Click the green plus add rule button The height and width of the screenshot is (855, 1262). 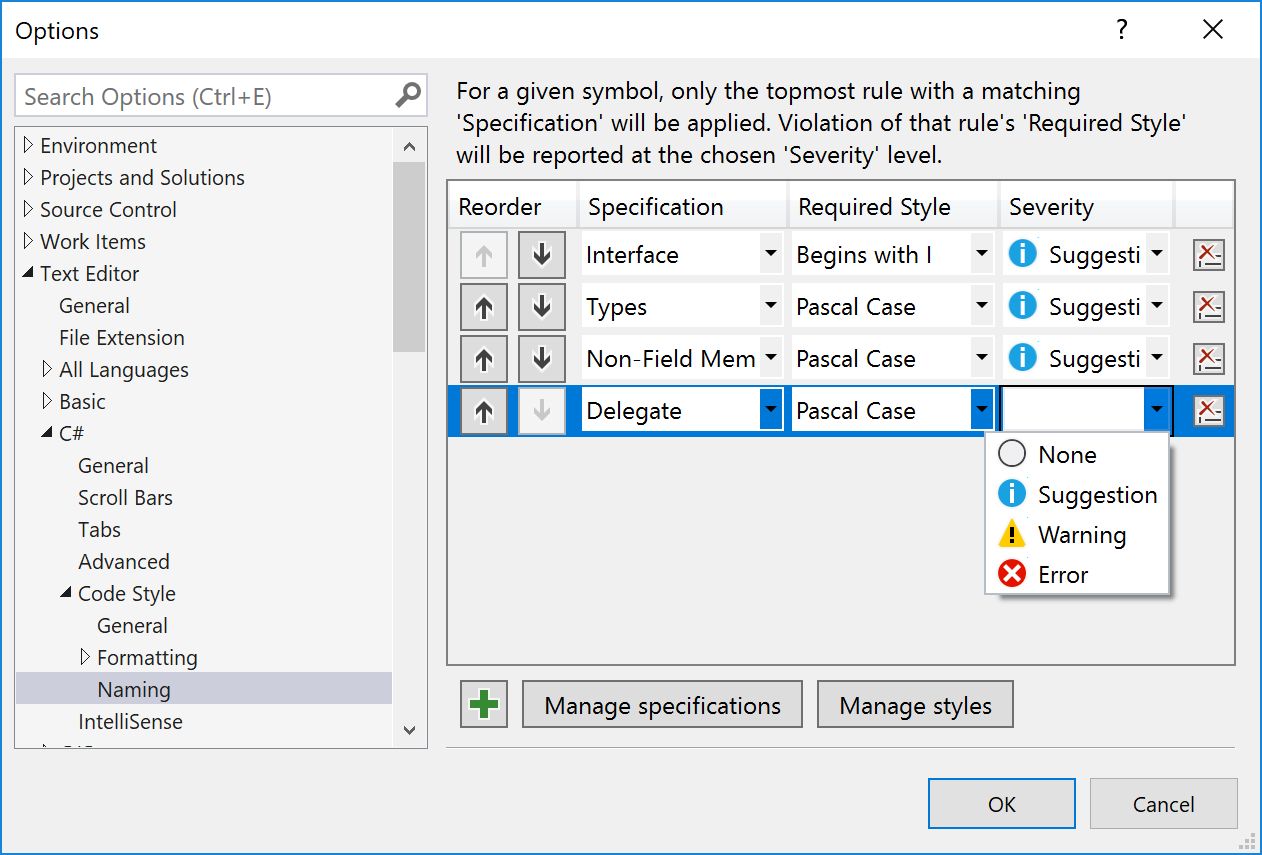pyautogui.click(x=484, y=705)
